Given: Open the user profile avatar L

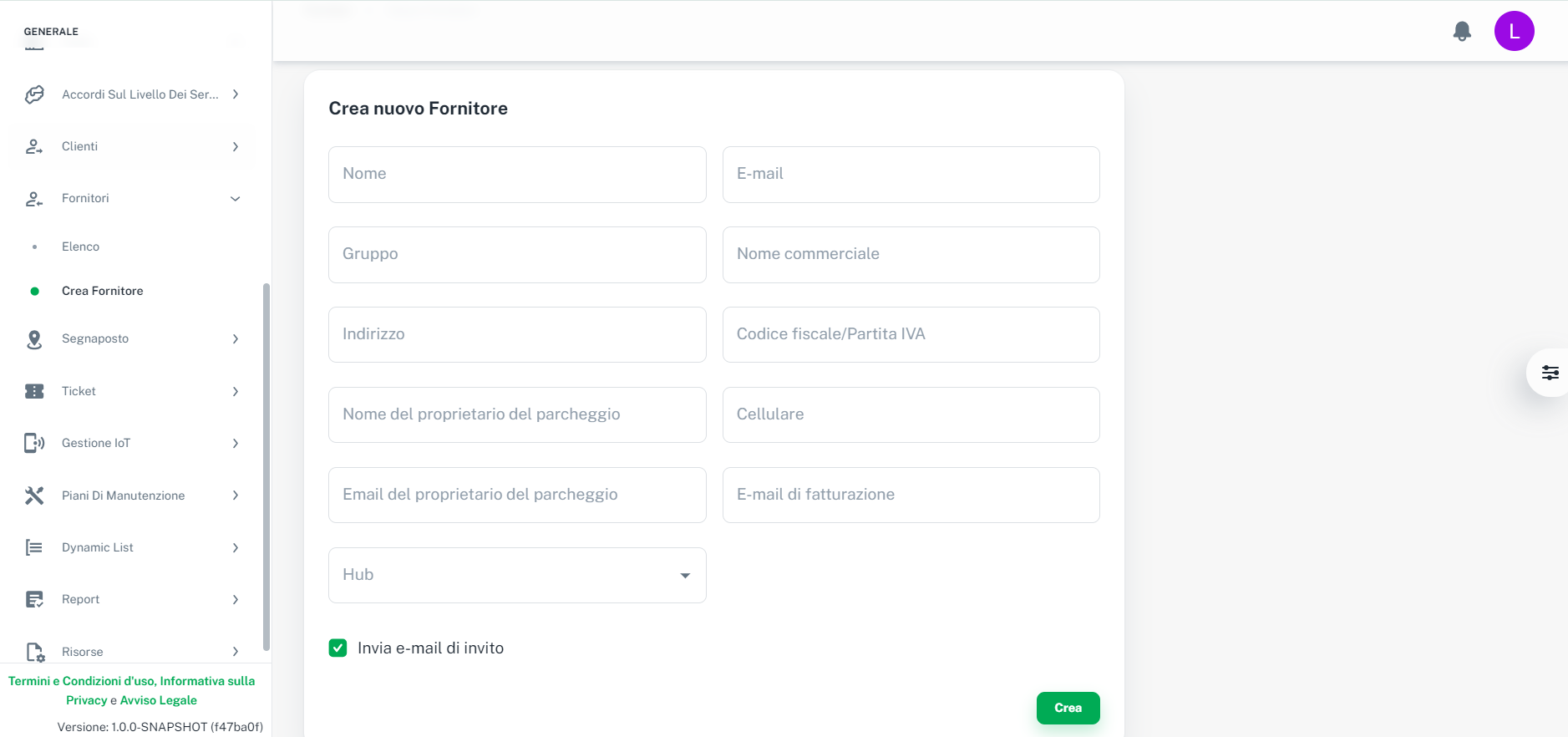Looking at the screenshot, I should [x=1514, y=32].
